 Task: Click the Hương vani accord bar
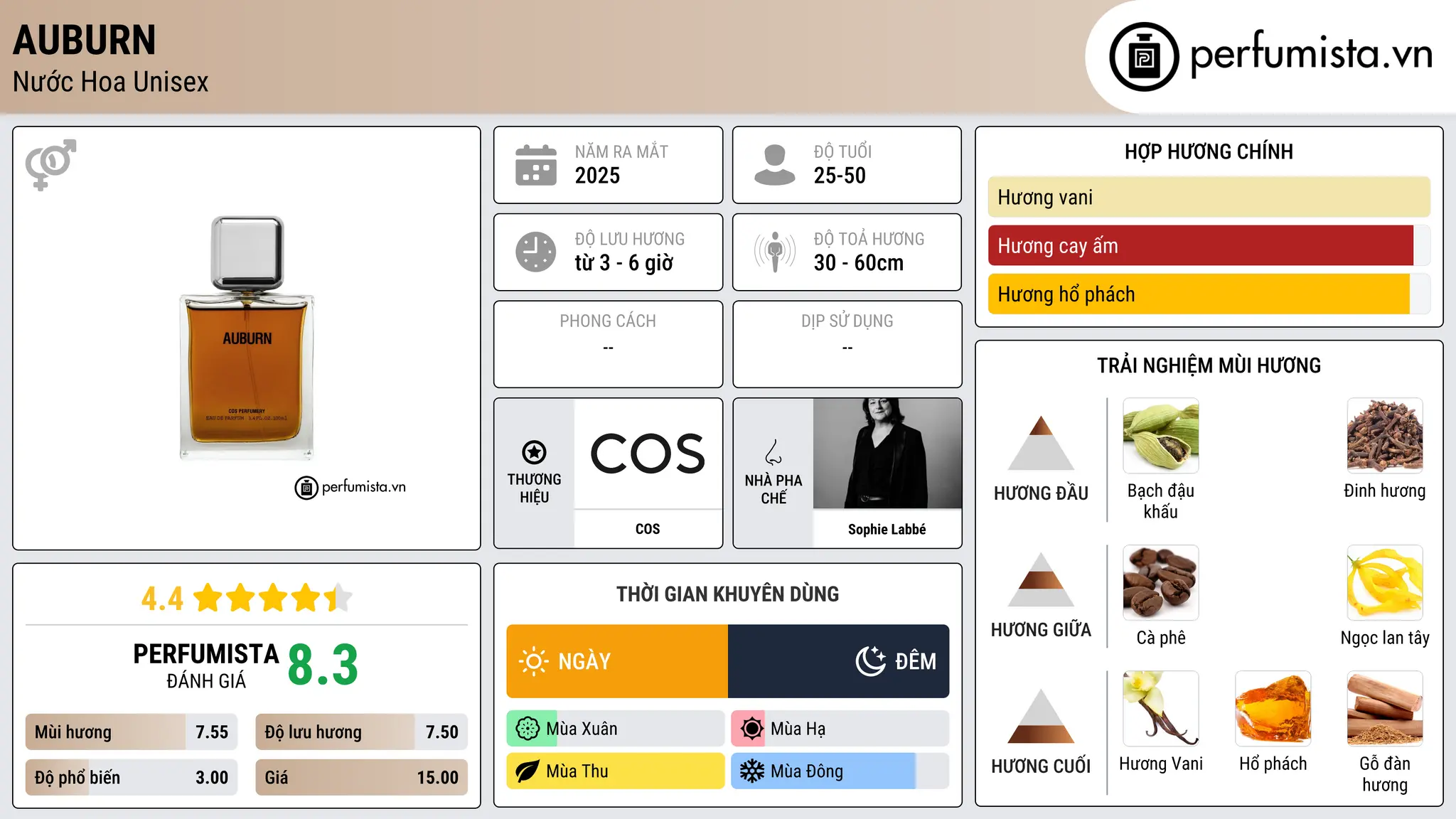1209,197
